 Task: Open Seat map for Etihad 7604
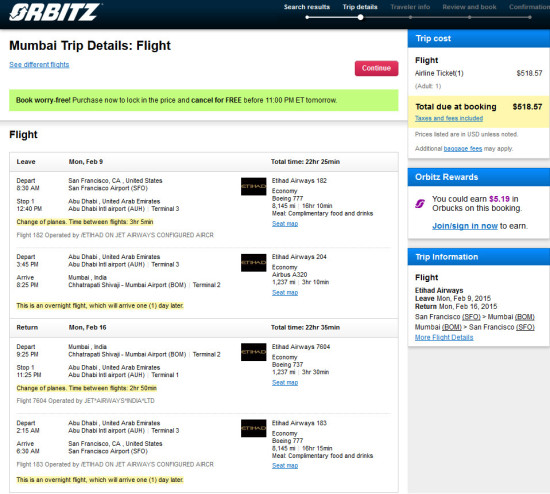coord(285,382)
